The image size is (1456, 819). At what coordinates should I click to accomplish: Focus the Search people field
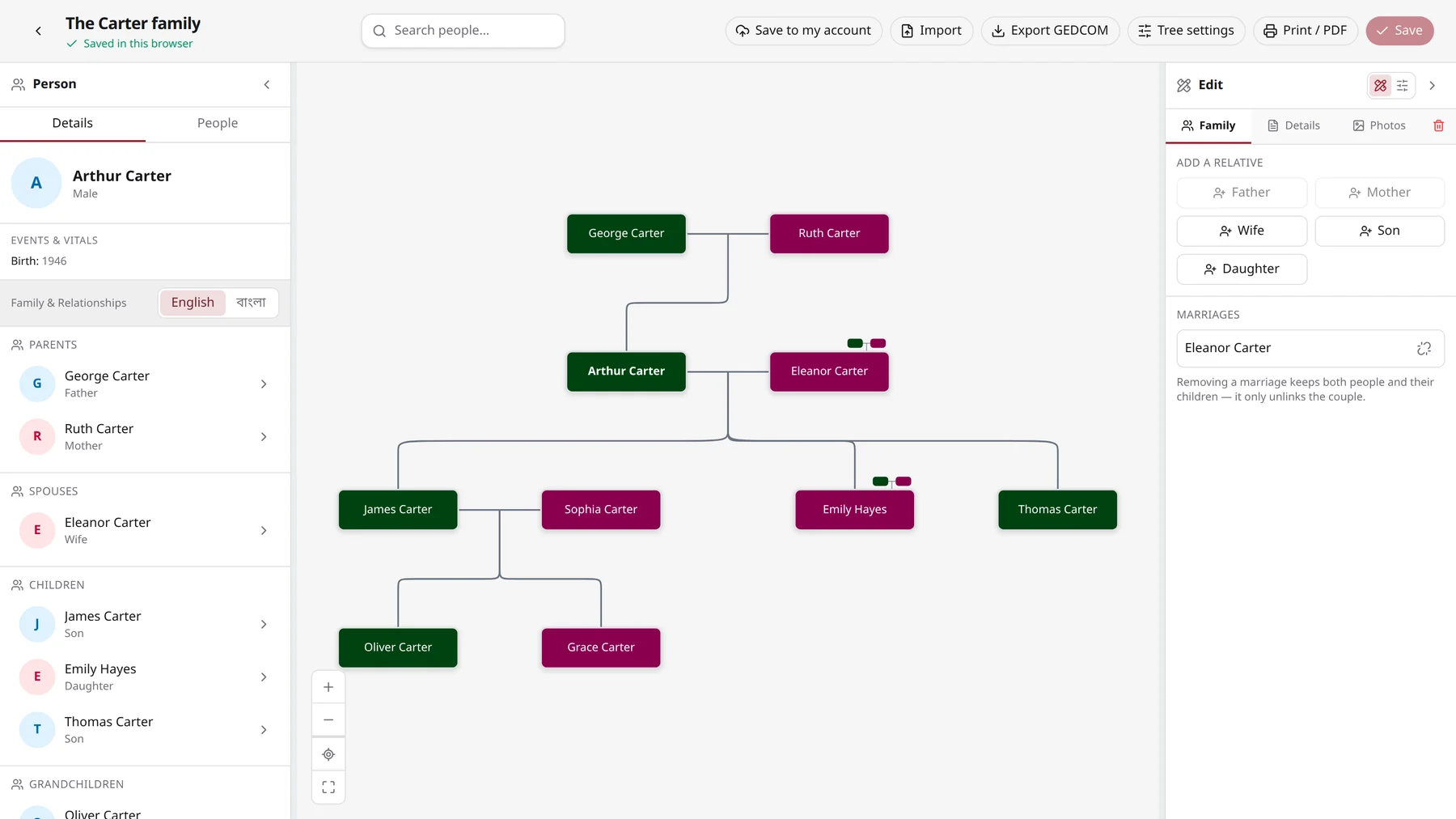click(463, 31)
